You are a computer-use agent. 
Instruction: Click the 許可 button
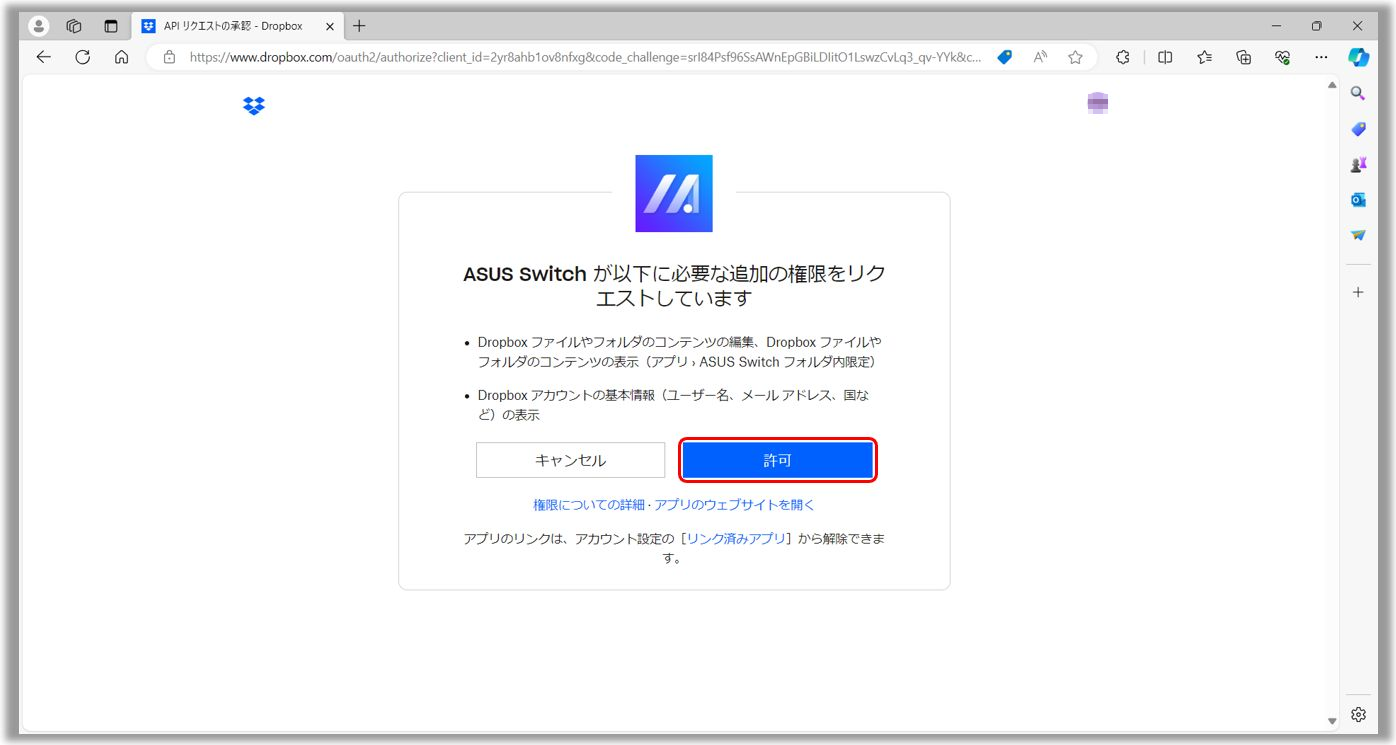coord(777,460)
